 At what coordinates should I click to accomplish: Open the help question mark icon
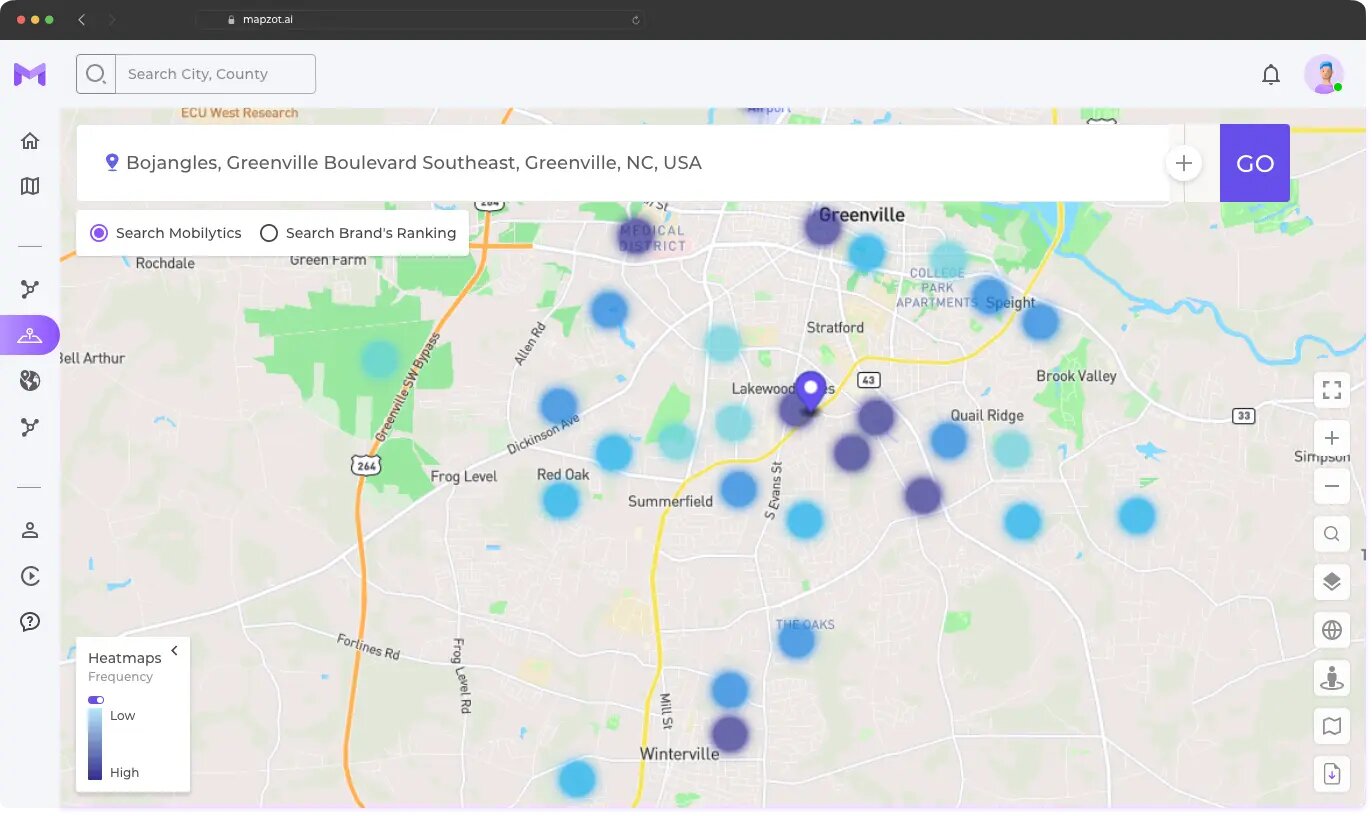click(30, 622)
